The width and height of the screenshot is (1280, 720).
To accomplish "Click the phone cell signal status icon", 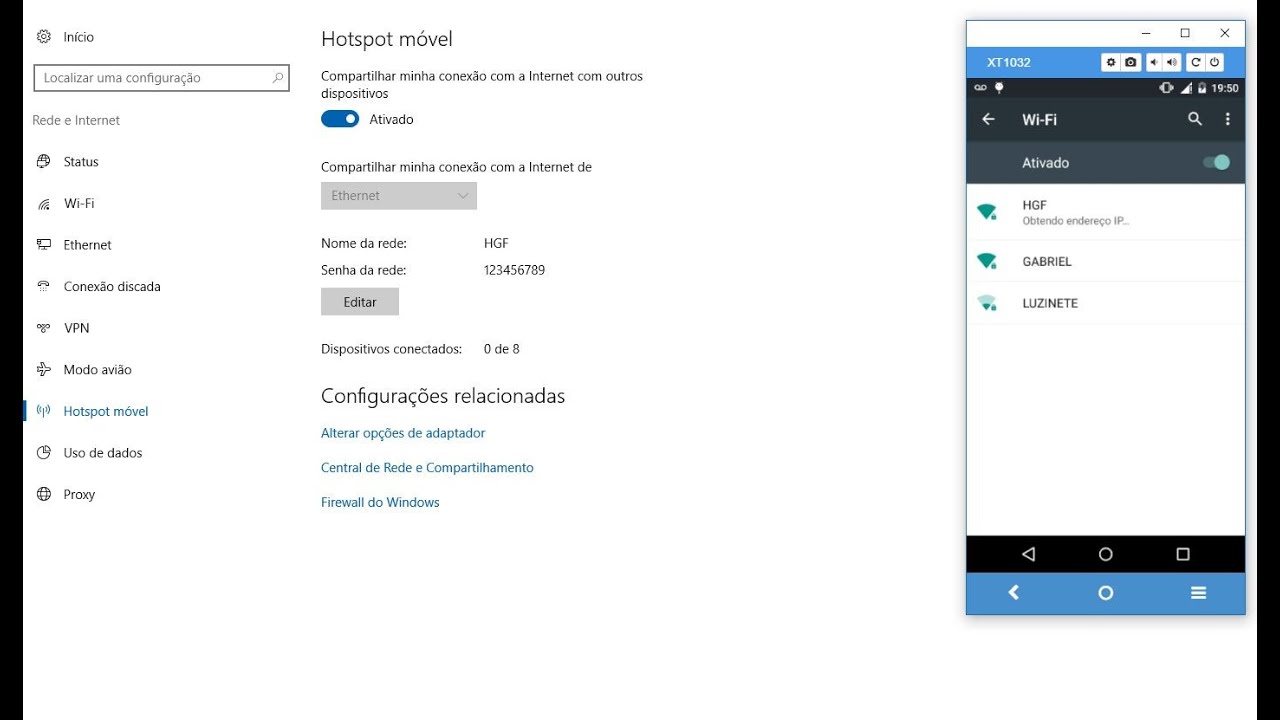I will tap(1186, 88).
